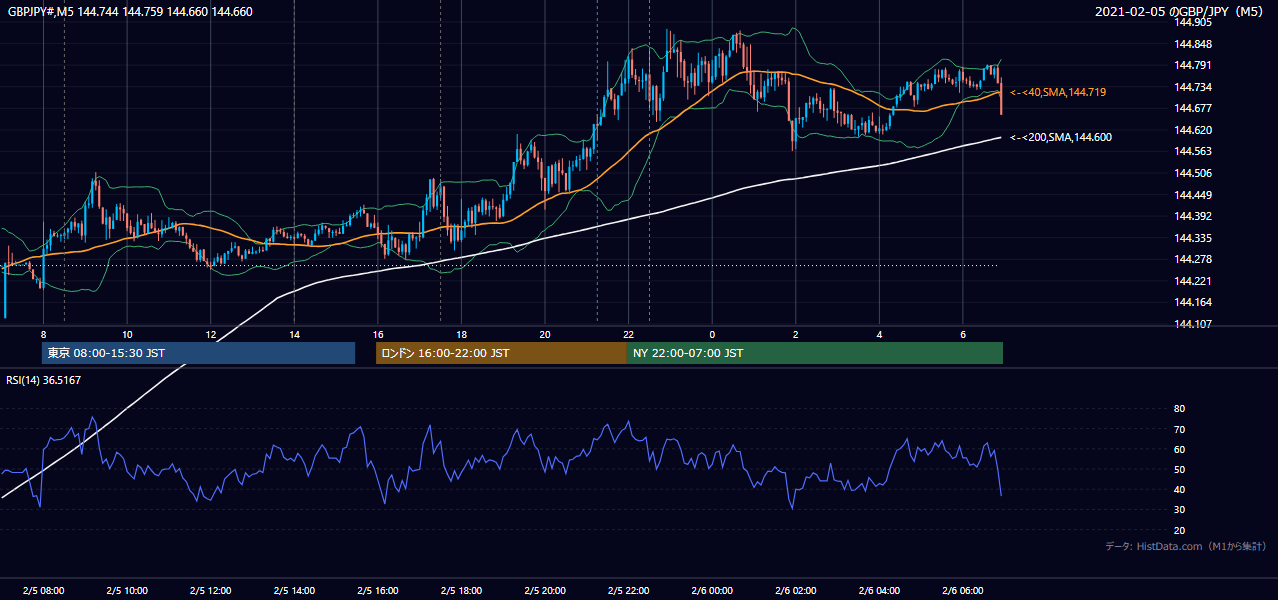Click the 2/5 22:00 date label
Screen dimensions: 1278x600
(x=628, y=591)
